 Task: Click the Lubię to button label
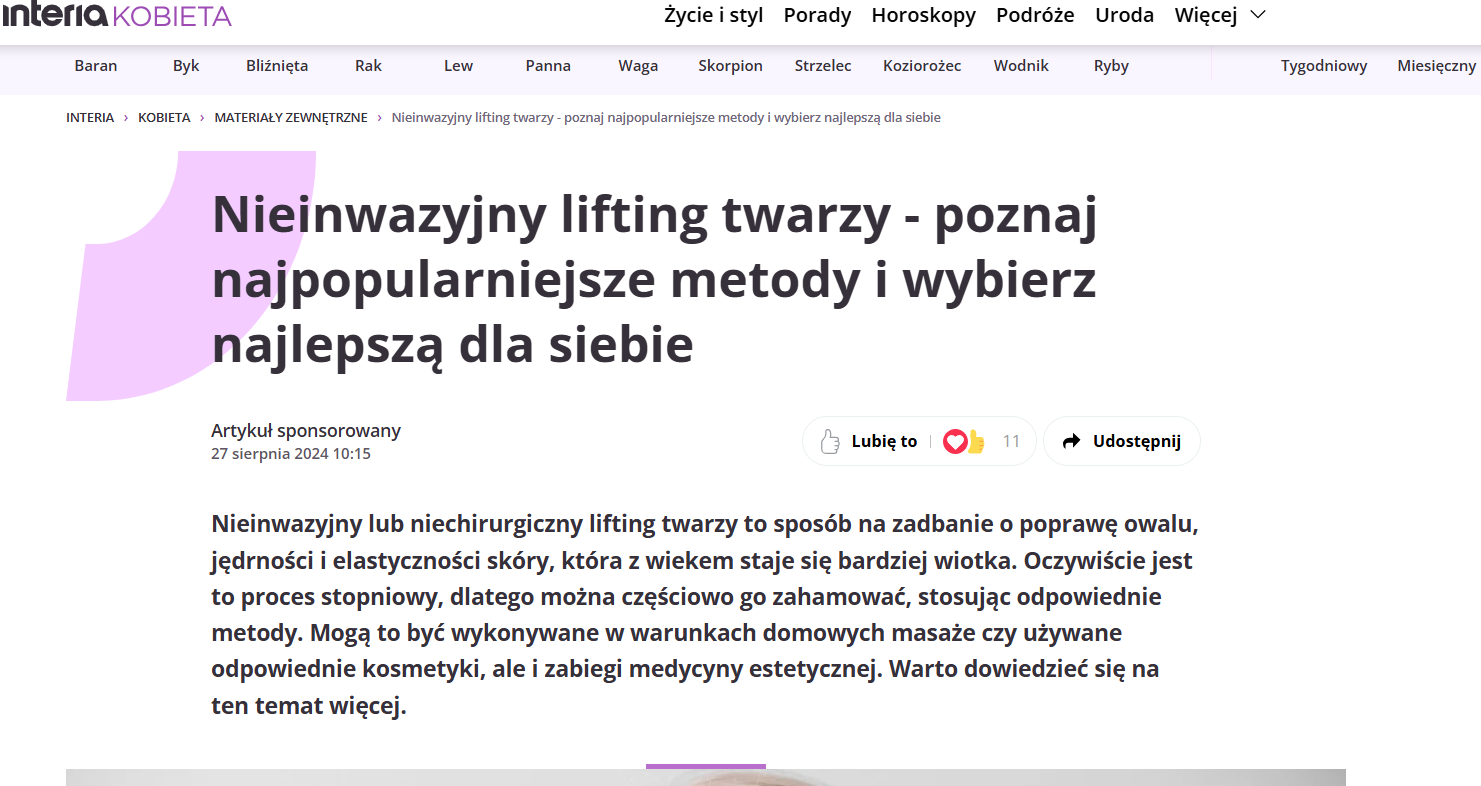[x=884, y=441]
